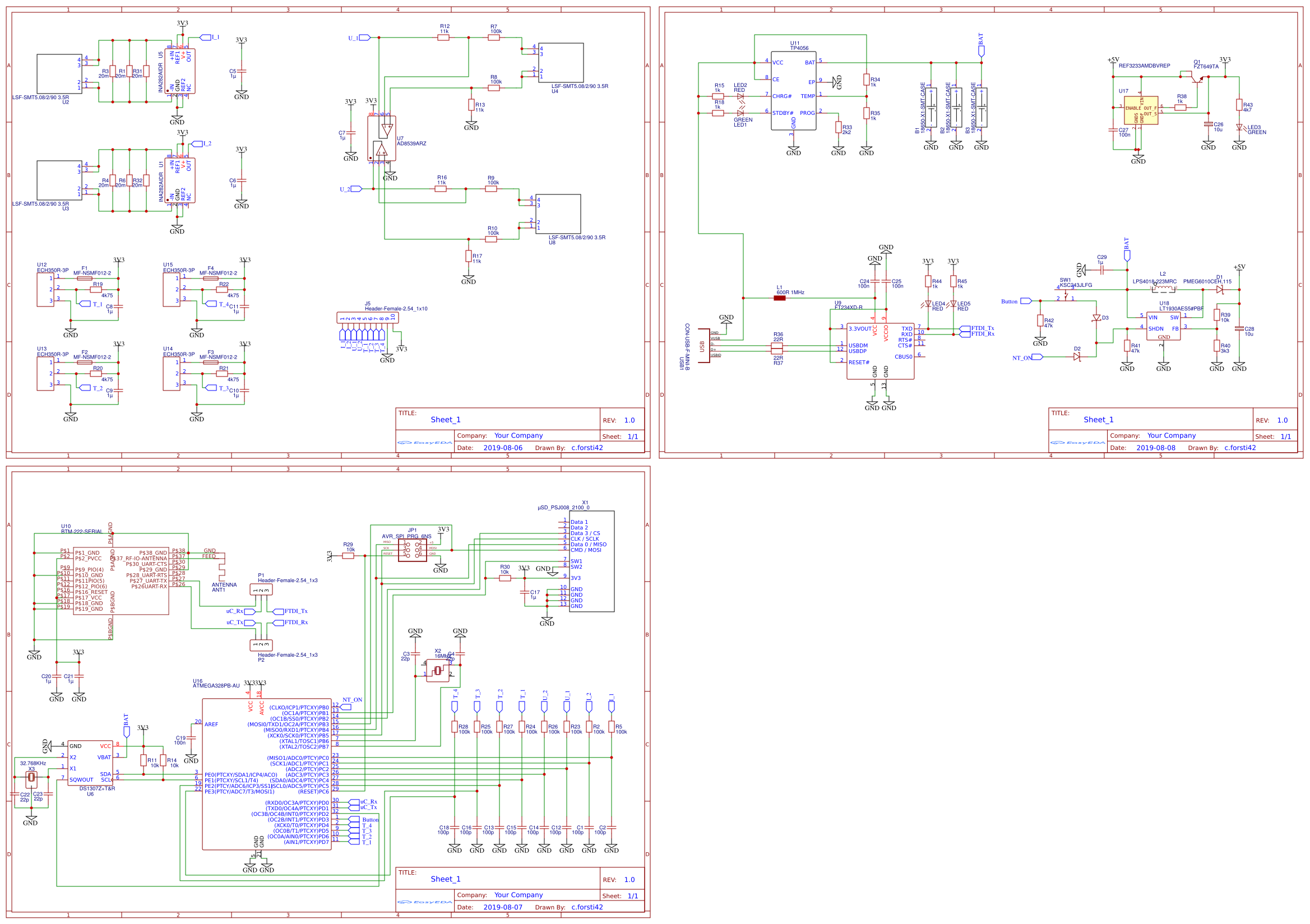Select the yellow REF3233 component U17
The height and width of the screenshot is (924, 1310).
1141,110
